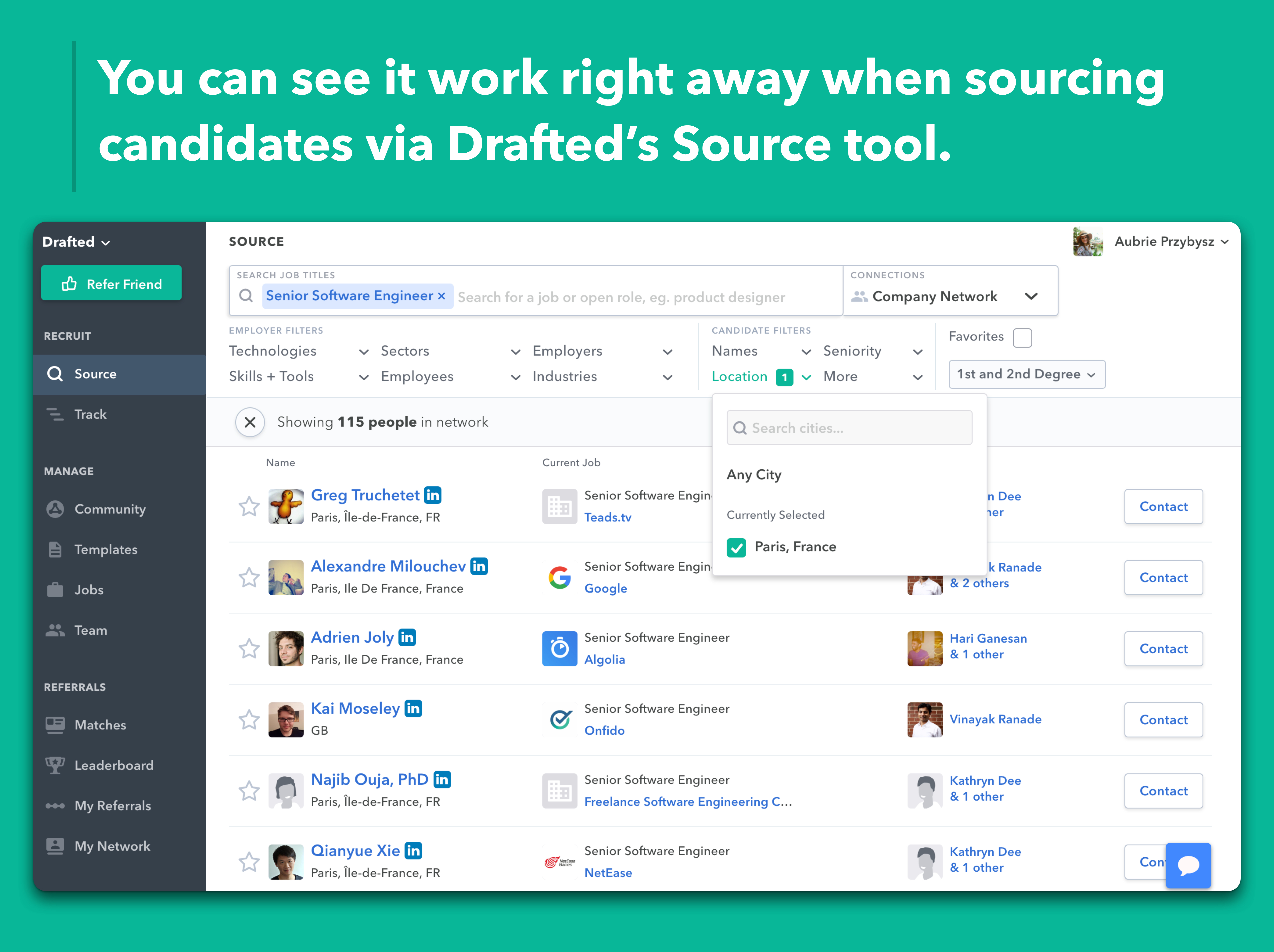Star Qianyue Xie as favorite
1274x952 pixels.
249,862
